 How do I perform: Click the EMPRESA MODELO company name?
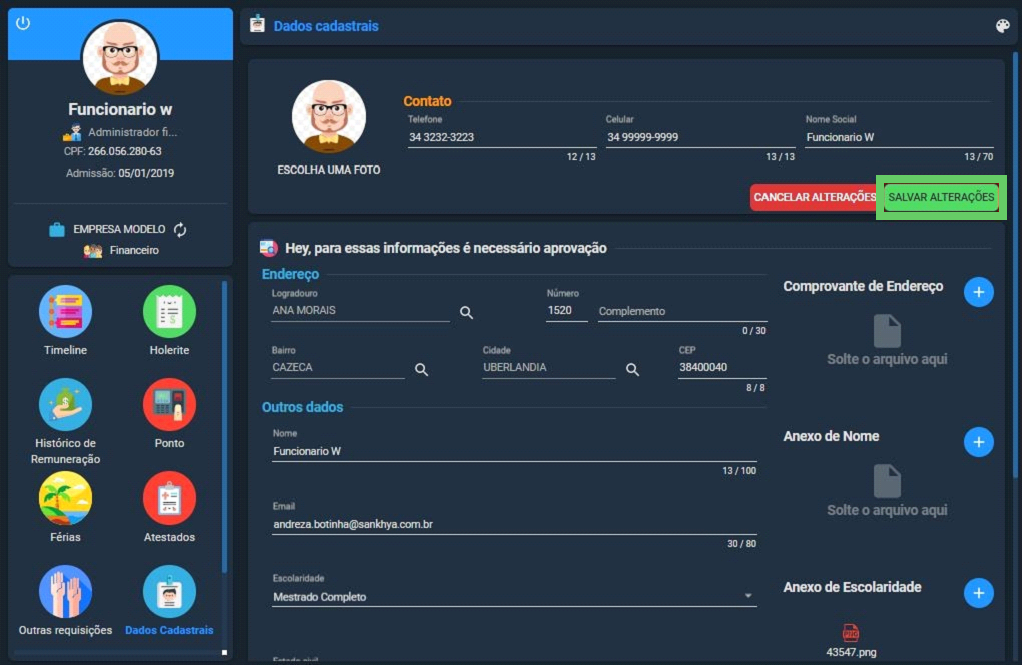[119, 229]
